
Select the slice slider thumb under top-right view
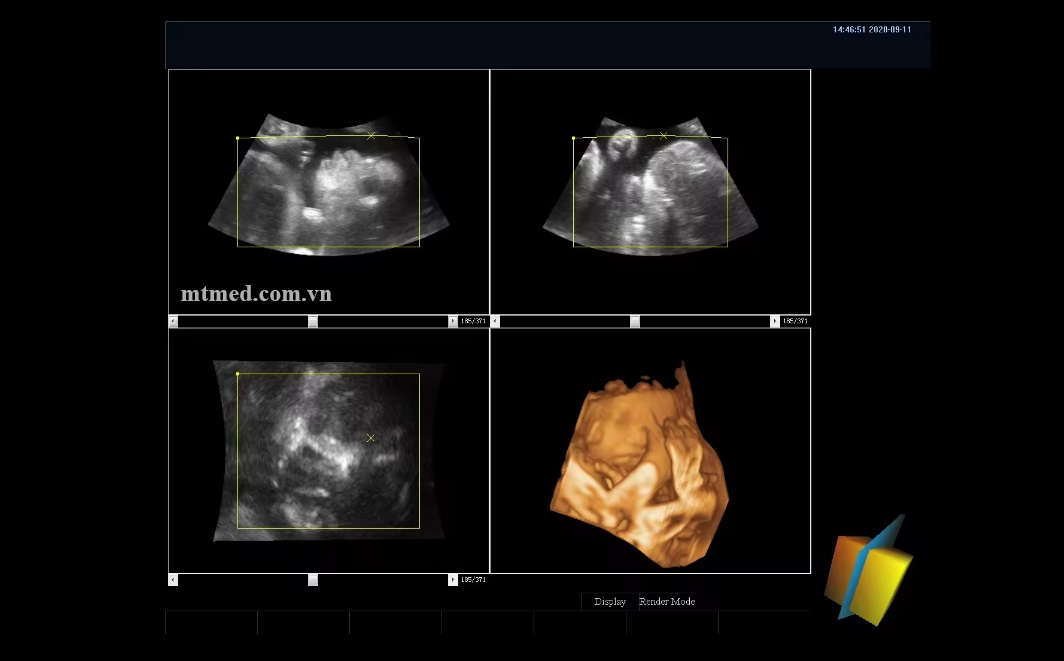pyautogui.click(x=635, y=321)
